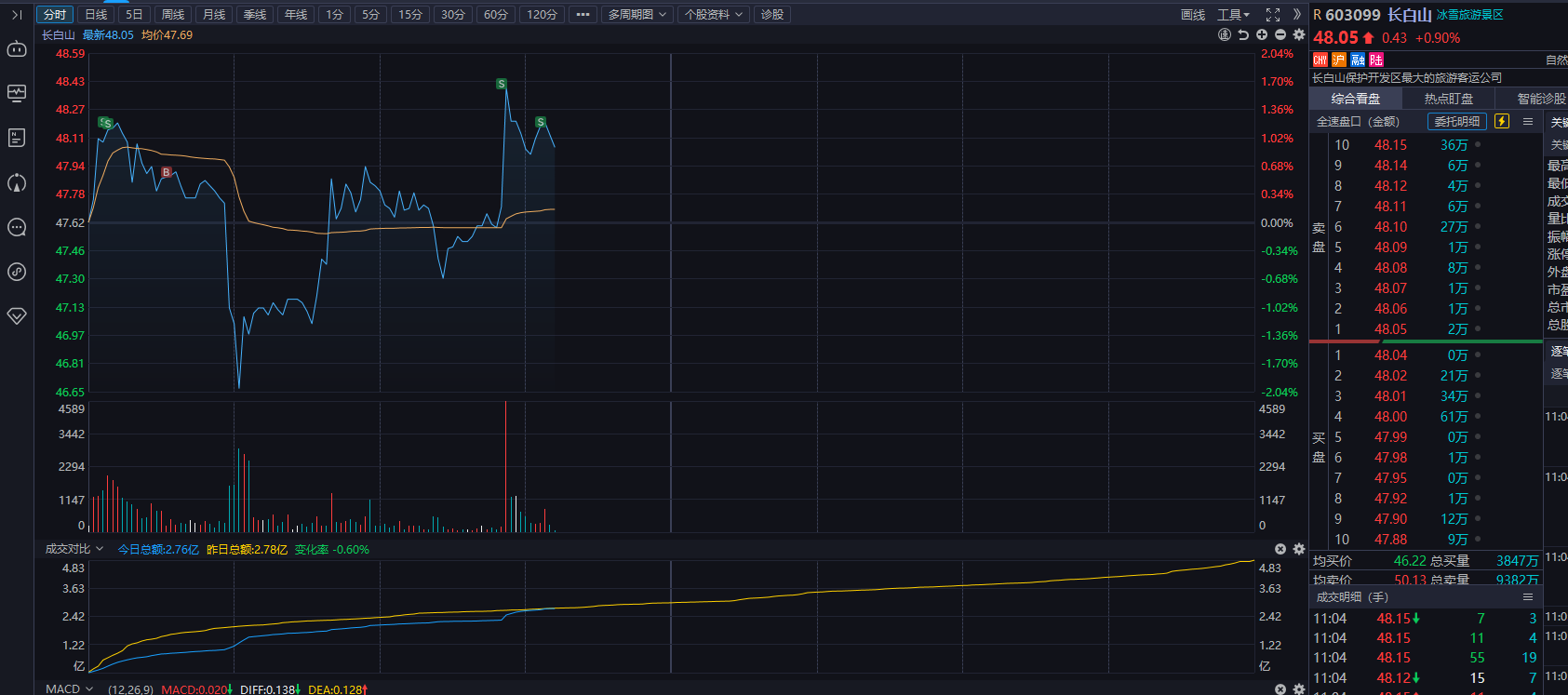Click the 画线 draw line button
The width and height of the screenshot is (1568, 695).
(1193, 15)
